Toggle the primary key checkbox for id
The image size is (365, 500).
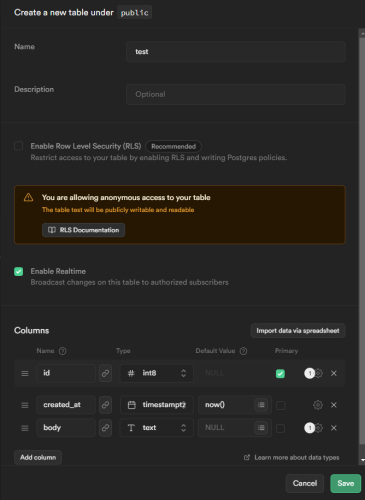[280, 373]
